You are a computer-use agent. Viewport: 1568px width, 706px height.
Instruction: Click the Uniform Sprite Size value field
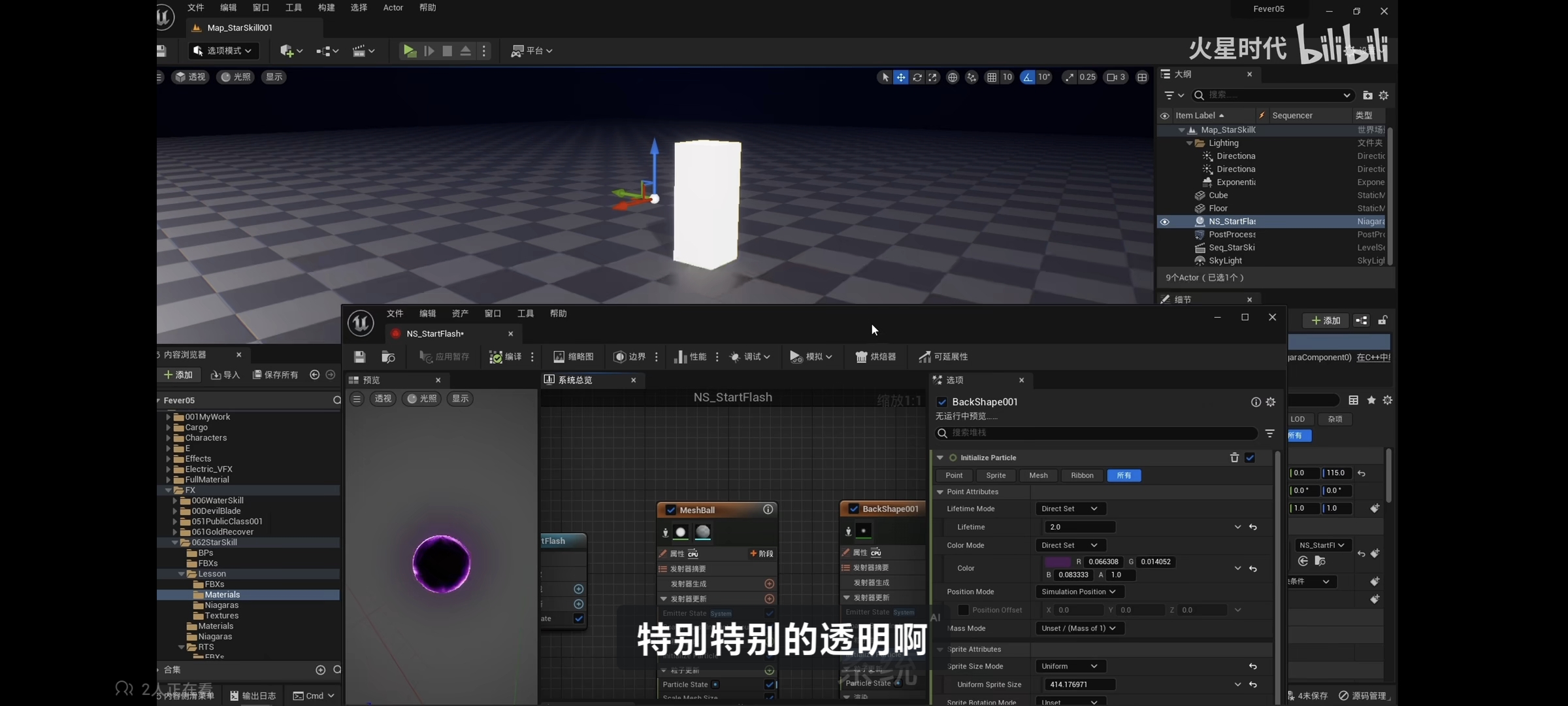[1079, 684]
